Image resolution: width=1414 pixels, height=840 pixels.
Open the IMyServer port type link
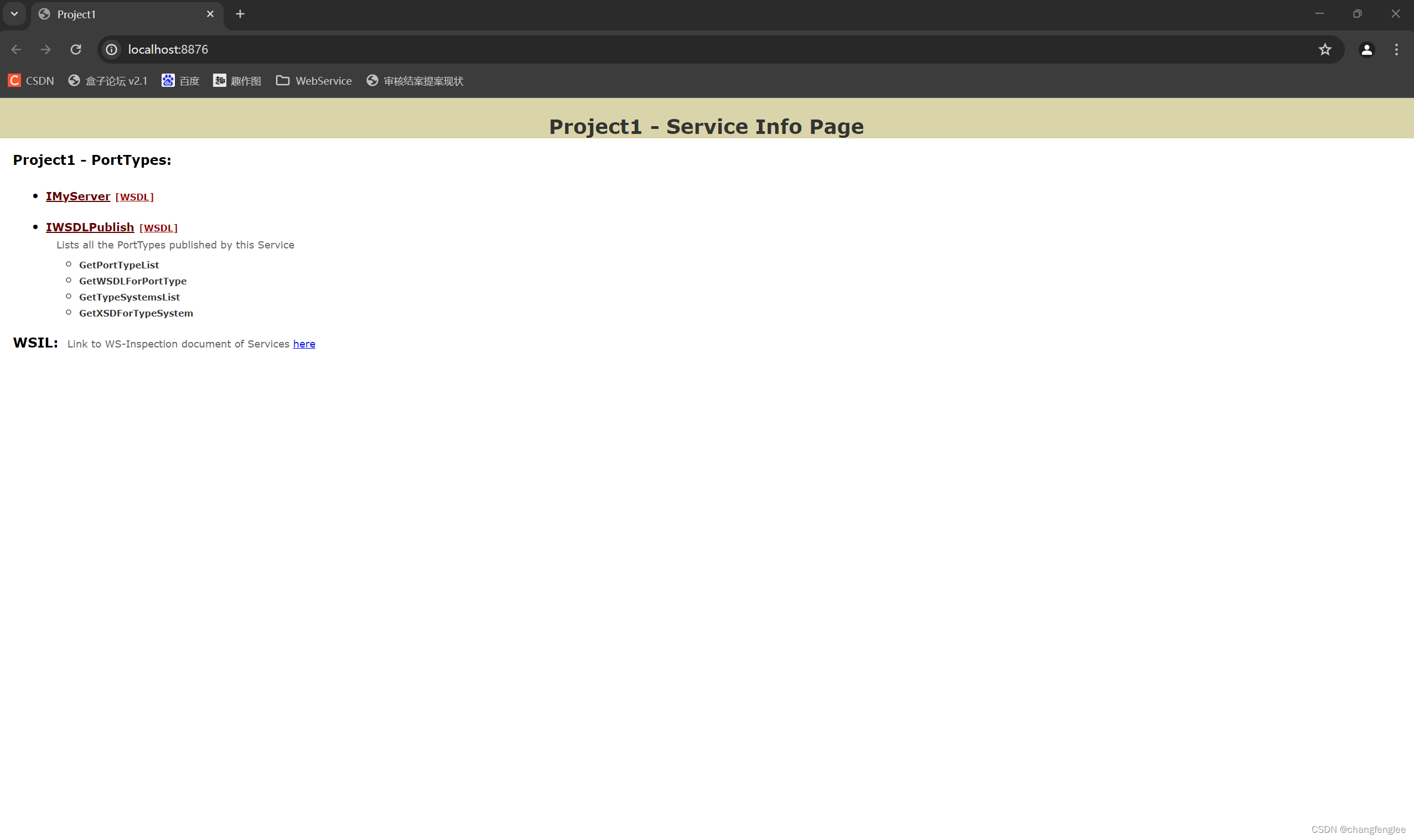(78, 196)
